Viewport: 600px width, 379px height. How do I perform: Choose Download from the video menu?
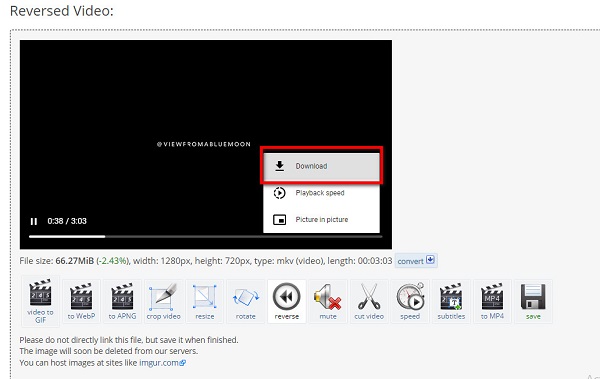(x=321, y=166)
